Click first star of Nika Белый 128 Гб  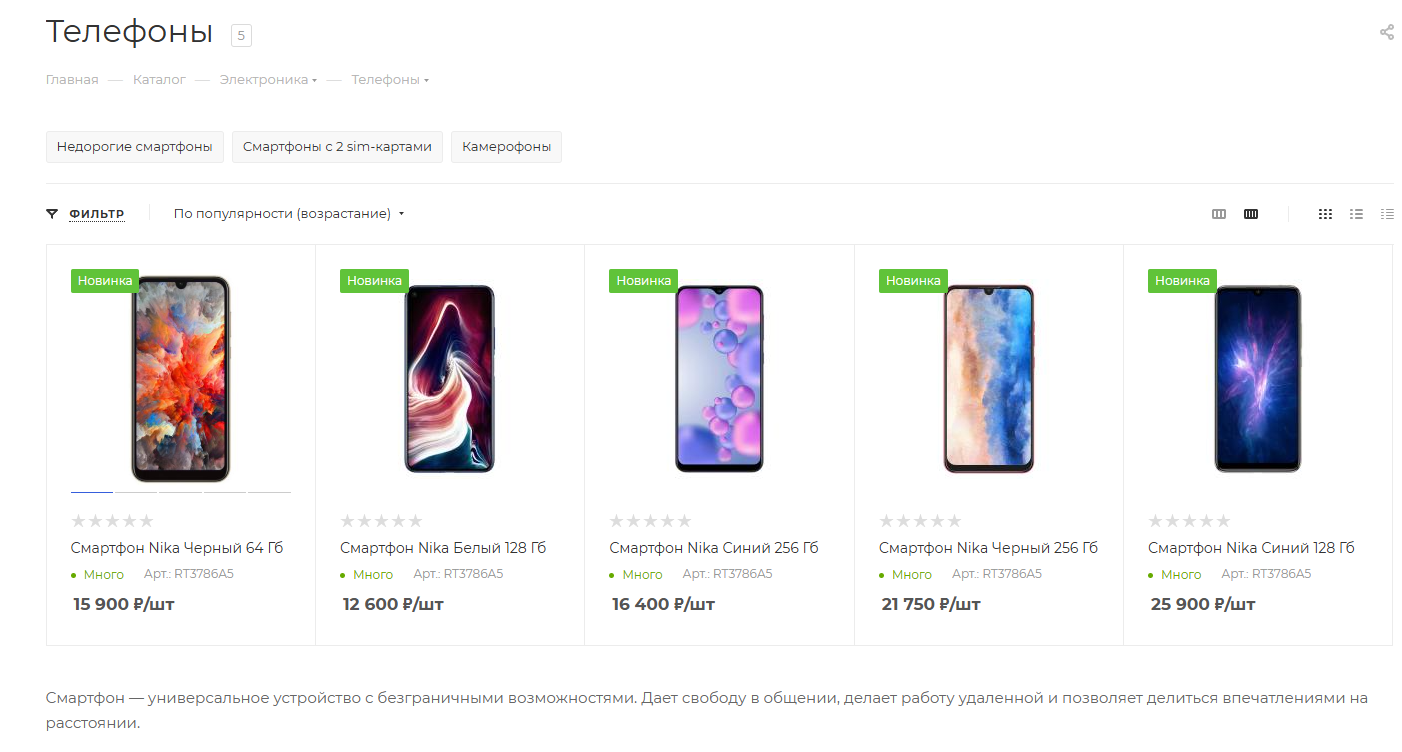coord(348,521)
